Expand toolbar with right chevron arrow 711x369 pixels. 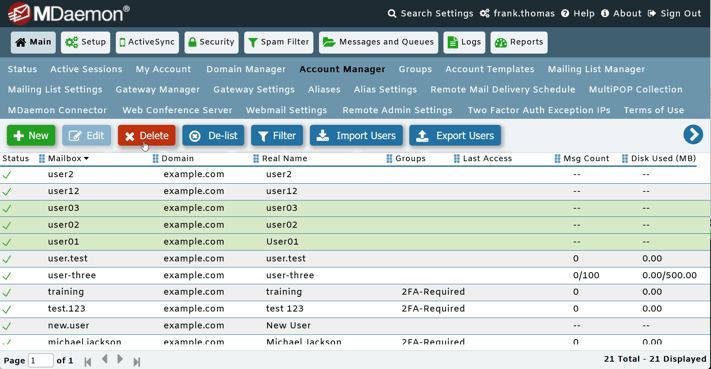(x=693, y=135)
